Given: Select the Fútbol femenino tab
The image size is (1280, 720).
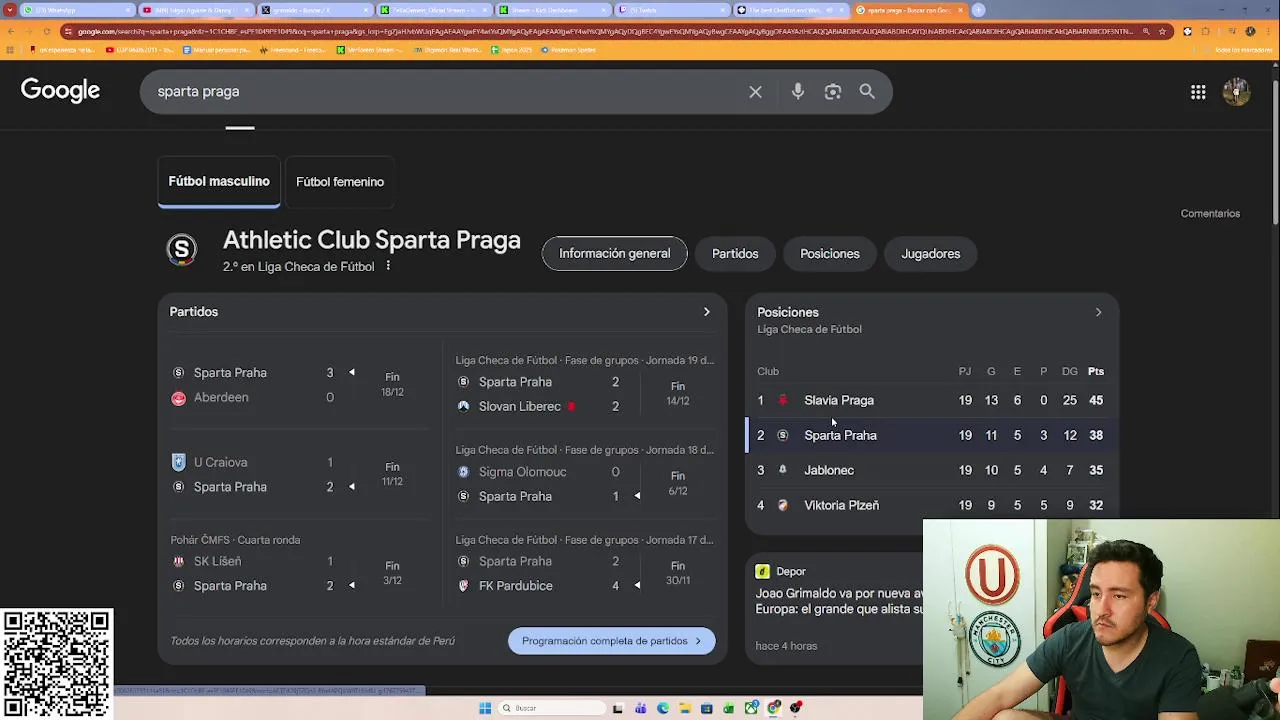Looking at the screenshot, I should [x=340, y=182].
